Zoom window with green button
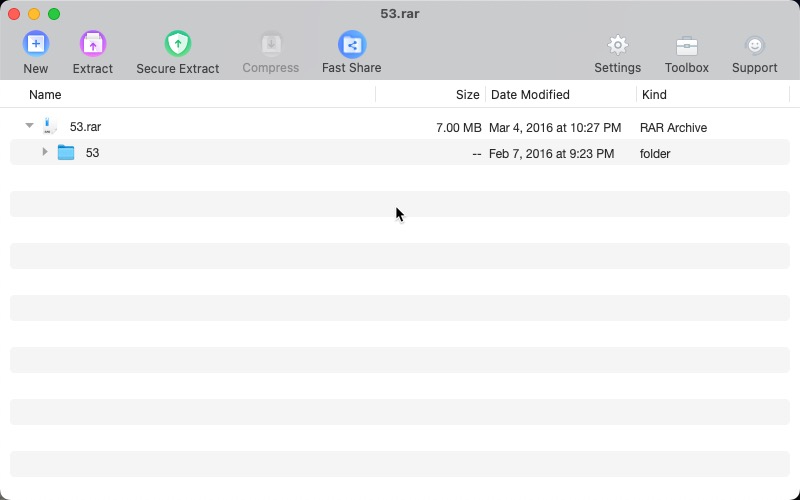 click(x=54, y=14)
